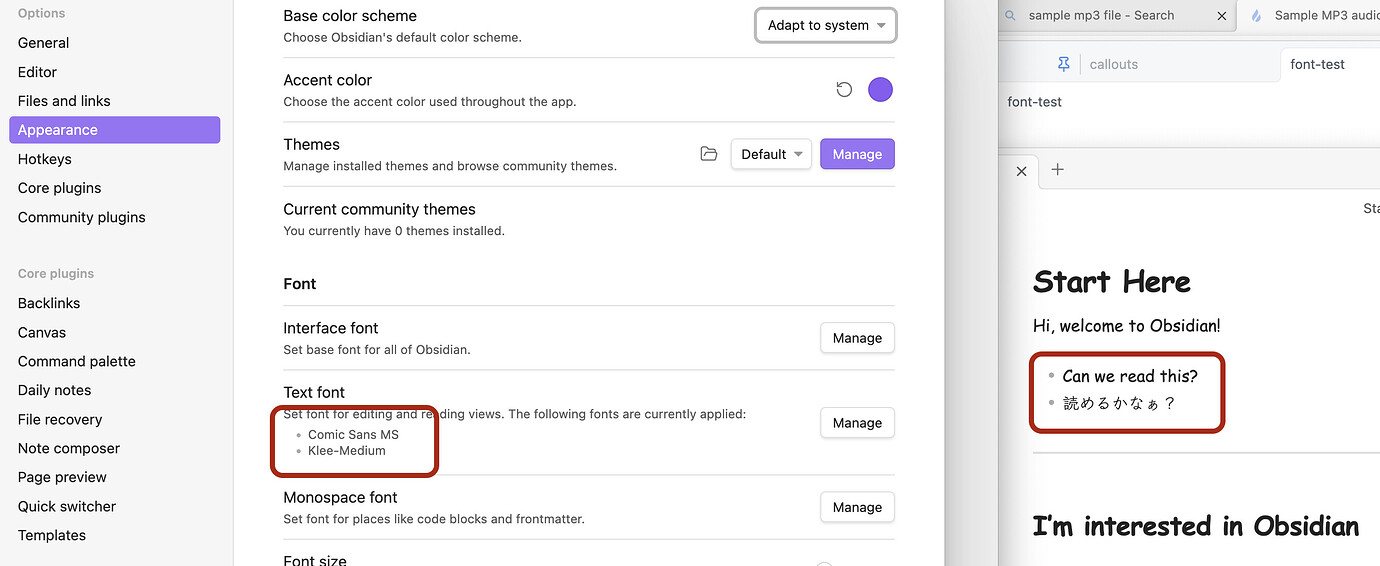
Task: Open Templates plugin settings
Action: [x=114, y=535]
